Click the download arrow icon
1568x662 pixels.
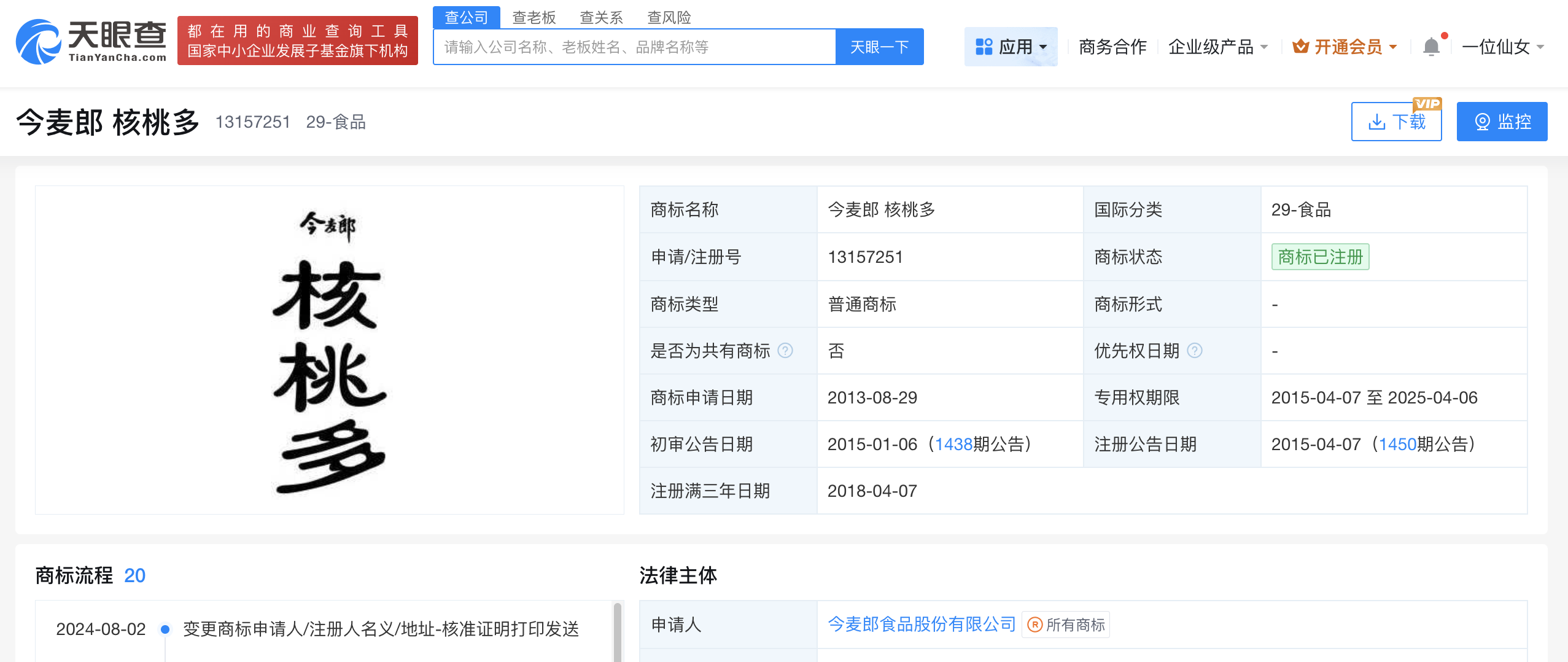pos(1377,122)
